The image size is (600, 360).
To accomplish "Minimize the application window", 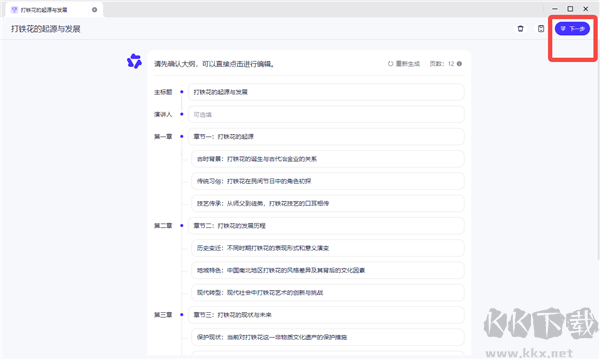I will point(554,9).
